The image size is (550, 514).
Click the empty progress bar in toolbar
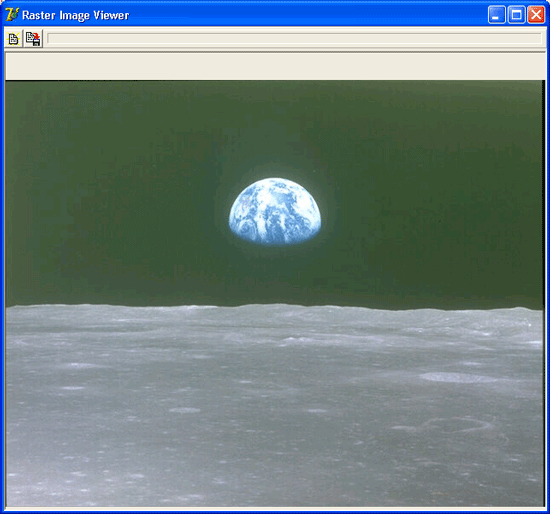pyautogui.click(x=294, y=39)
